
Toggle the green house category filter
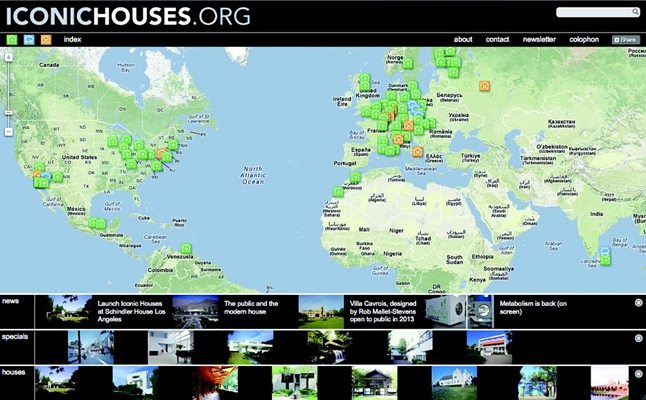point(12,40)
